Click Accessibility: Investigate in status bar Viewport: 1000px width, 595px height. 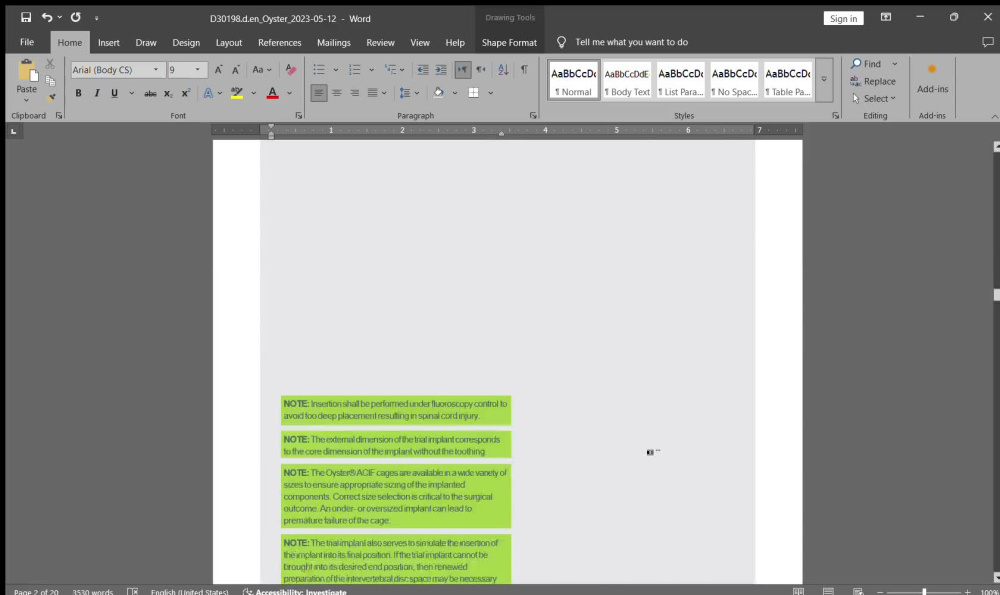click(x=295, y=591)
